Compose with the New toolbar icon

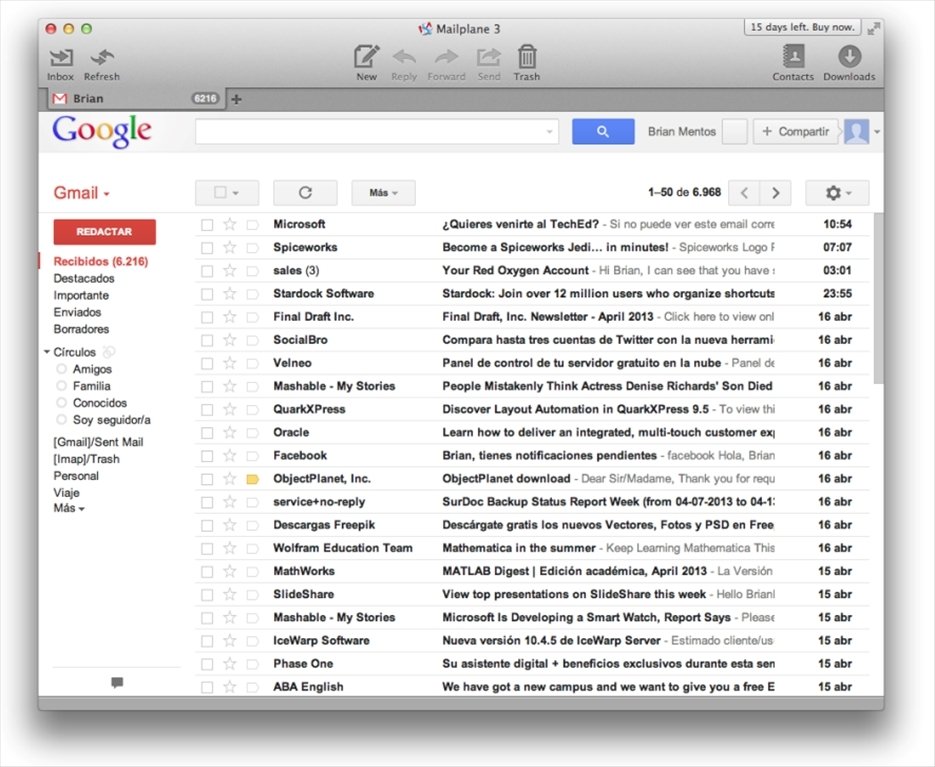[366, 63]
